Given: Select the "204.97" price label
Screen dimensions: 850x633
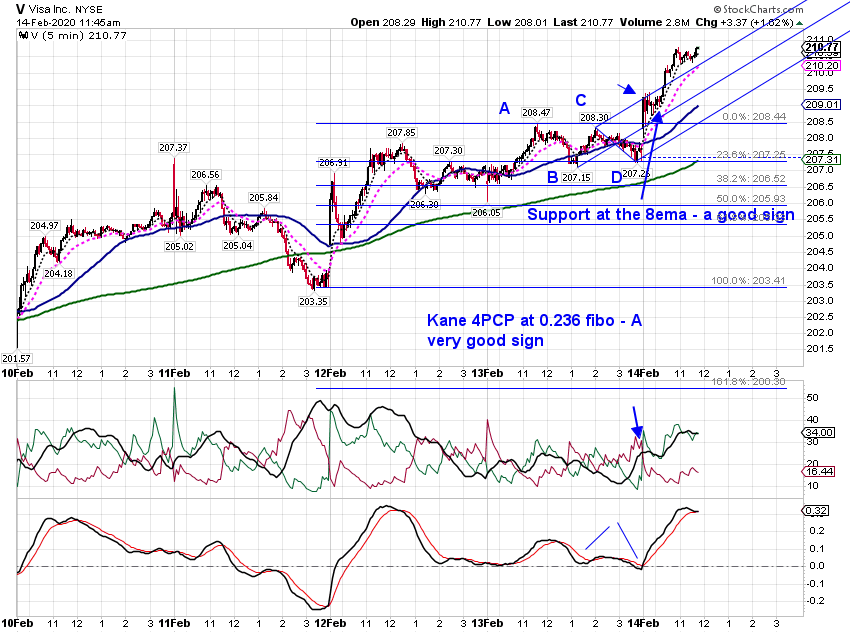Looking at the screenshot, I should click(44, 225).
